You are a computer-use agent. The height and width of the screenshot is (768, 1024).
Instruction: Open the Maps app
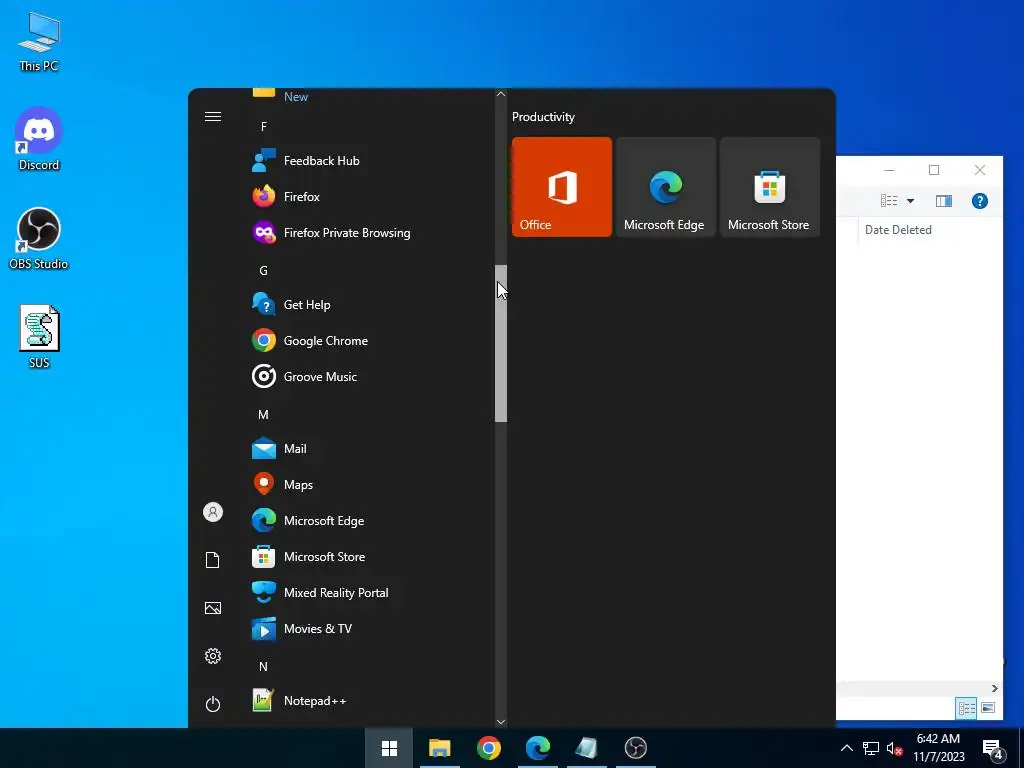coord(369,485)
